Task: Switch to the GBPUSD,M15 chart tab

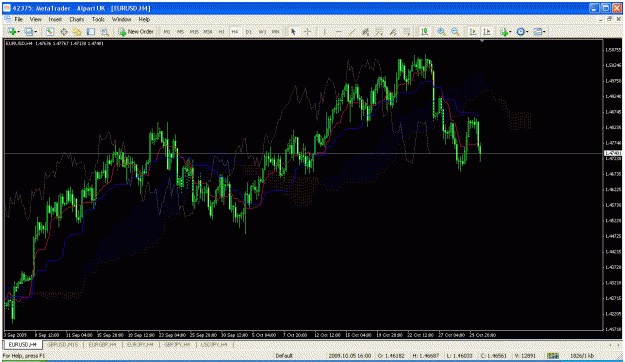Action: pyautogui.click(x=63, y=344)
